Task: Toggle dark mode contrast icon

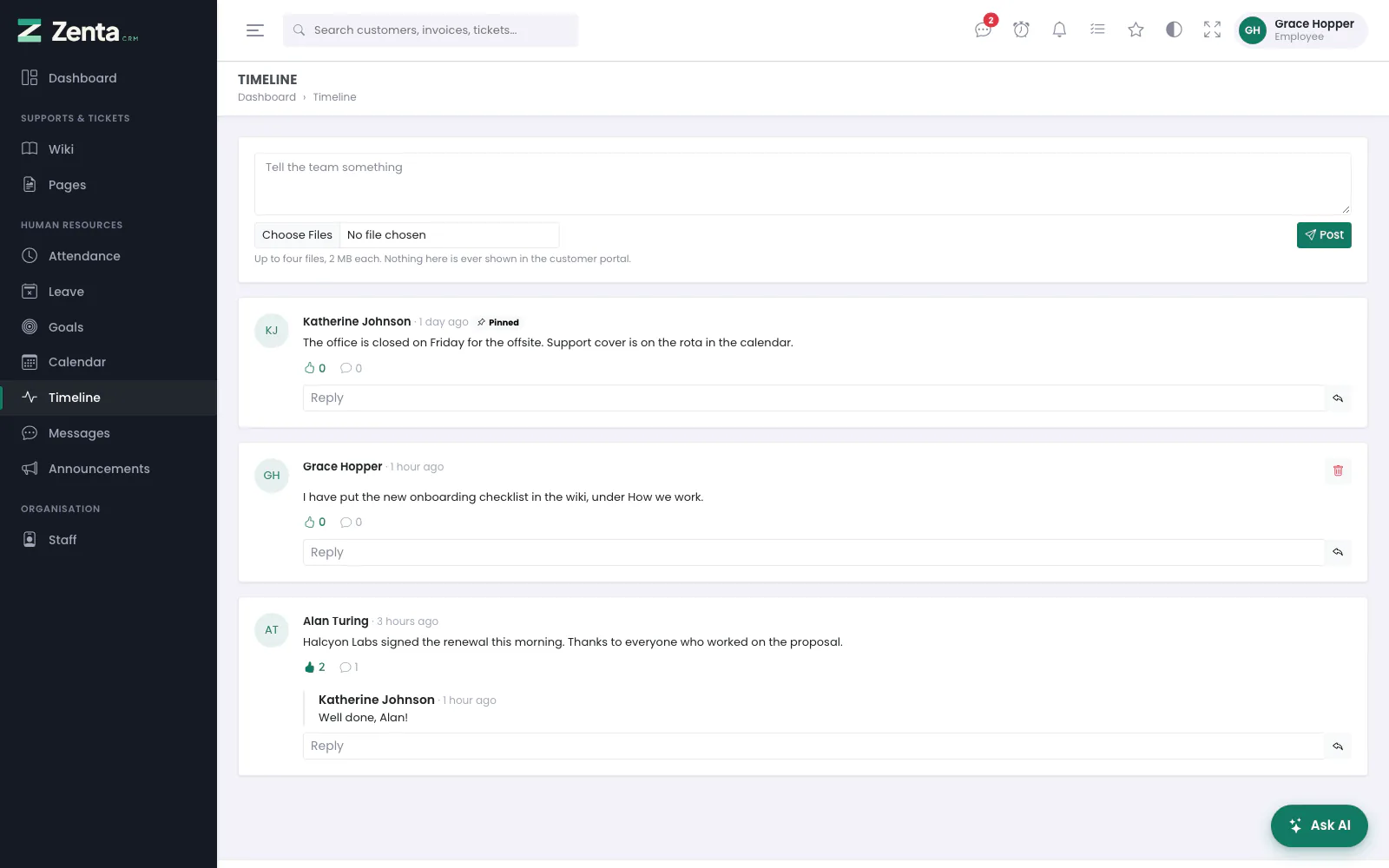Action: (x=1175, y=30)
